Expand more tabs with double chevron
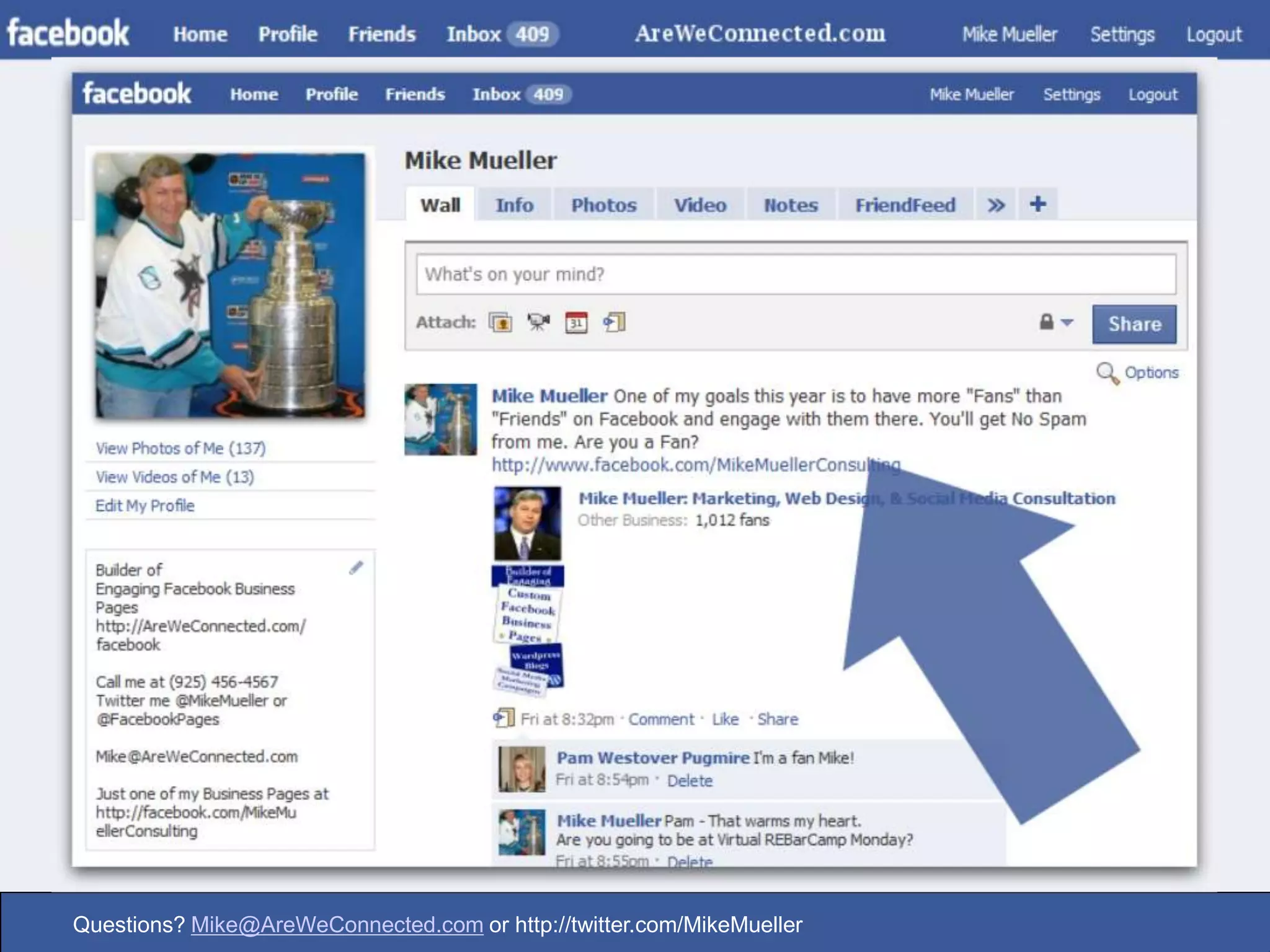 (x=996, y=205)
